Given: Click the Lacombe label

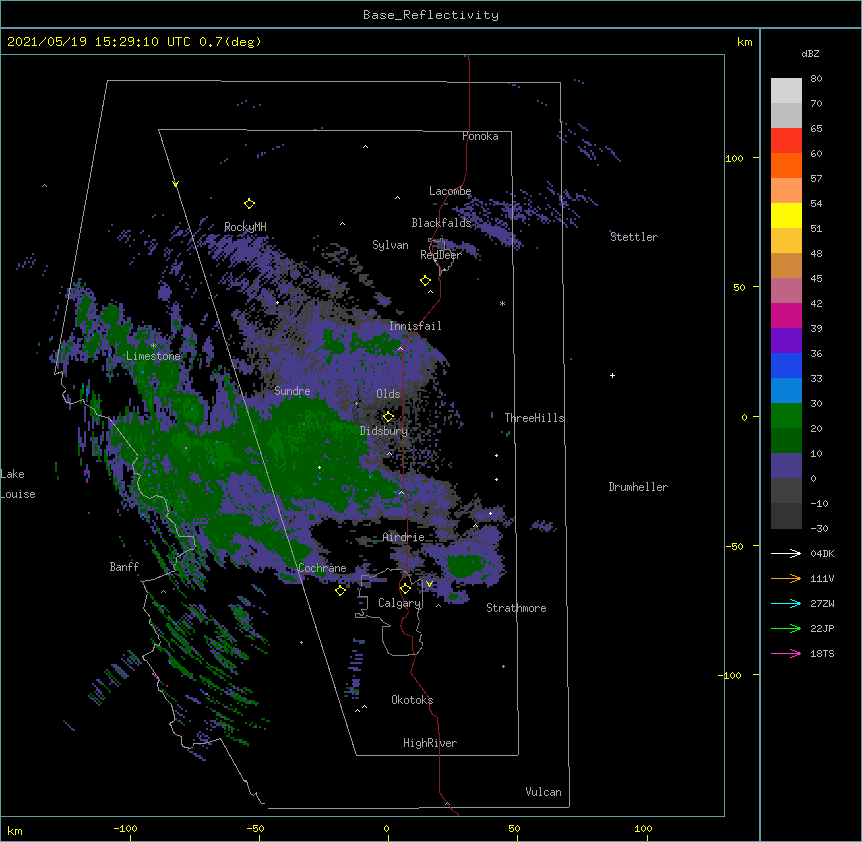Looking at the screenshot, I should (x=450, y=191).
